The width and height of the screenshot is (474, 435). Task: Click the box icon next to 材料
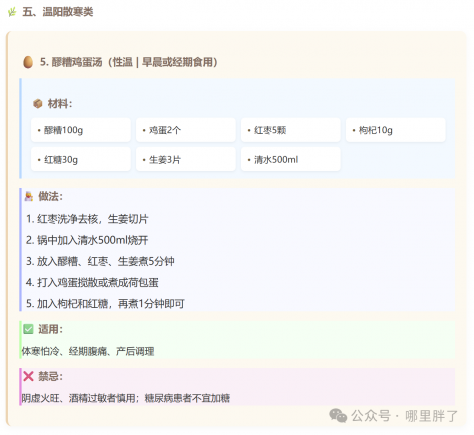tap(38, 104)
